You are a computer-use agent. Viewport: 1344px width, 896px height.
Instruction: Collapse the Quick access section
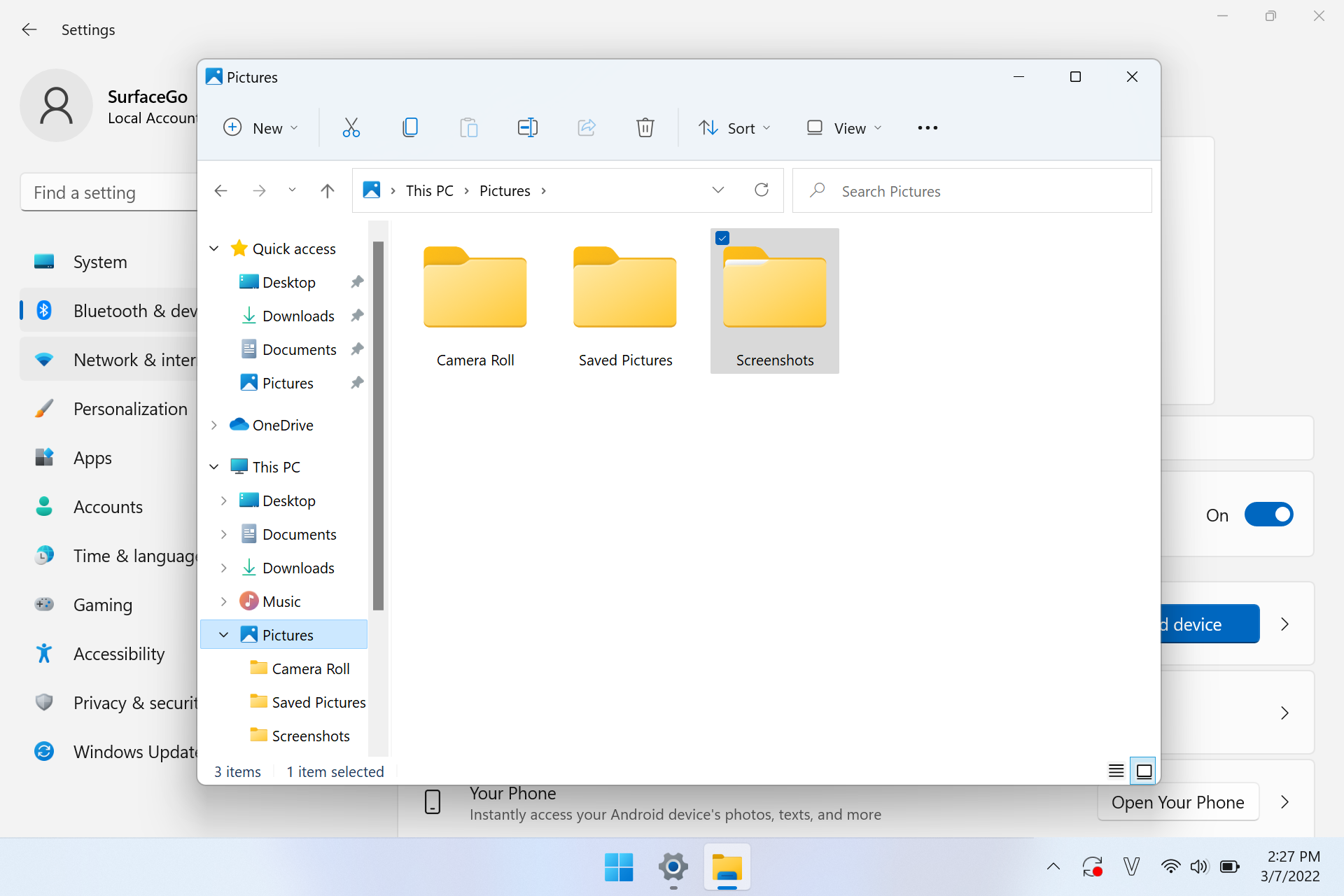coord(214,248)
